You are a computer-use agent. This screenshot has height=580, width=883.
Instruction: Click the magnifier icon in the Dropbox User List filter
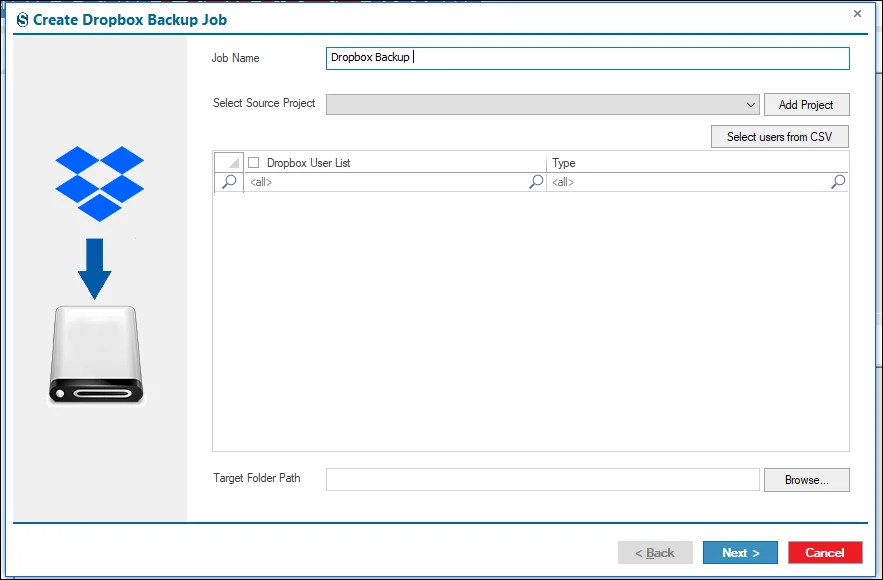pyautogui.click(x=536, y=181)
